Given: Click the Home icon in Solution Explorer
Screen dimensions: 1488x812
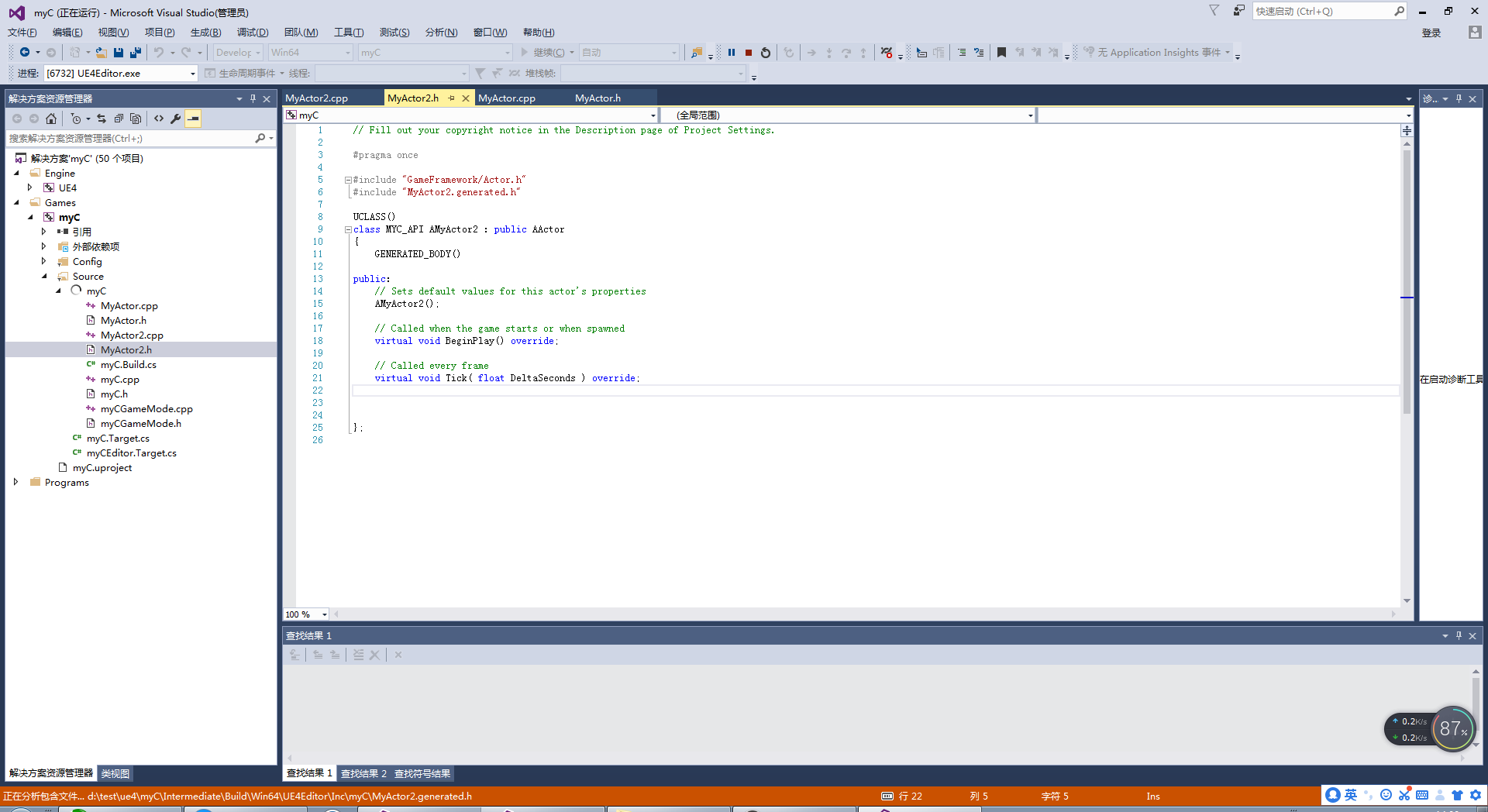Looking at the screenshot, I should point(50,119).
